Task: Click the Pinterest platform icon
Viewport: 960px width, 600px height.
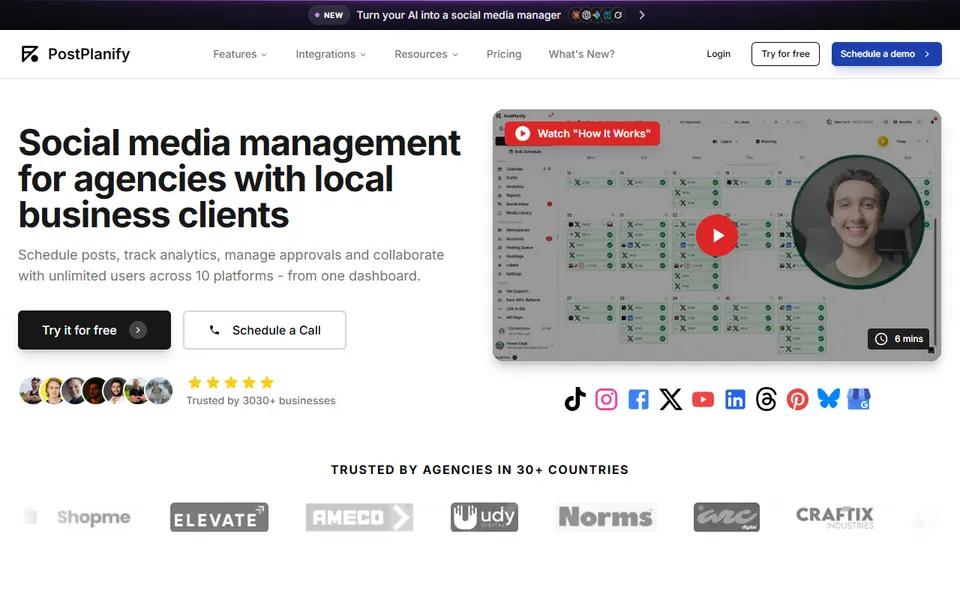Action: 797,399
